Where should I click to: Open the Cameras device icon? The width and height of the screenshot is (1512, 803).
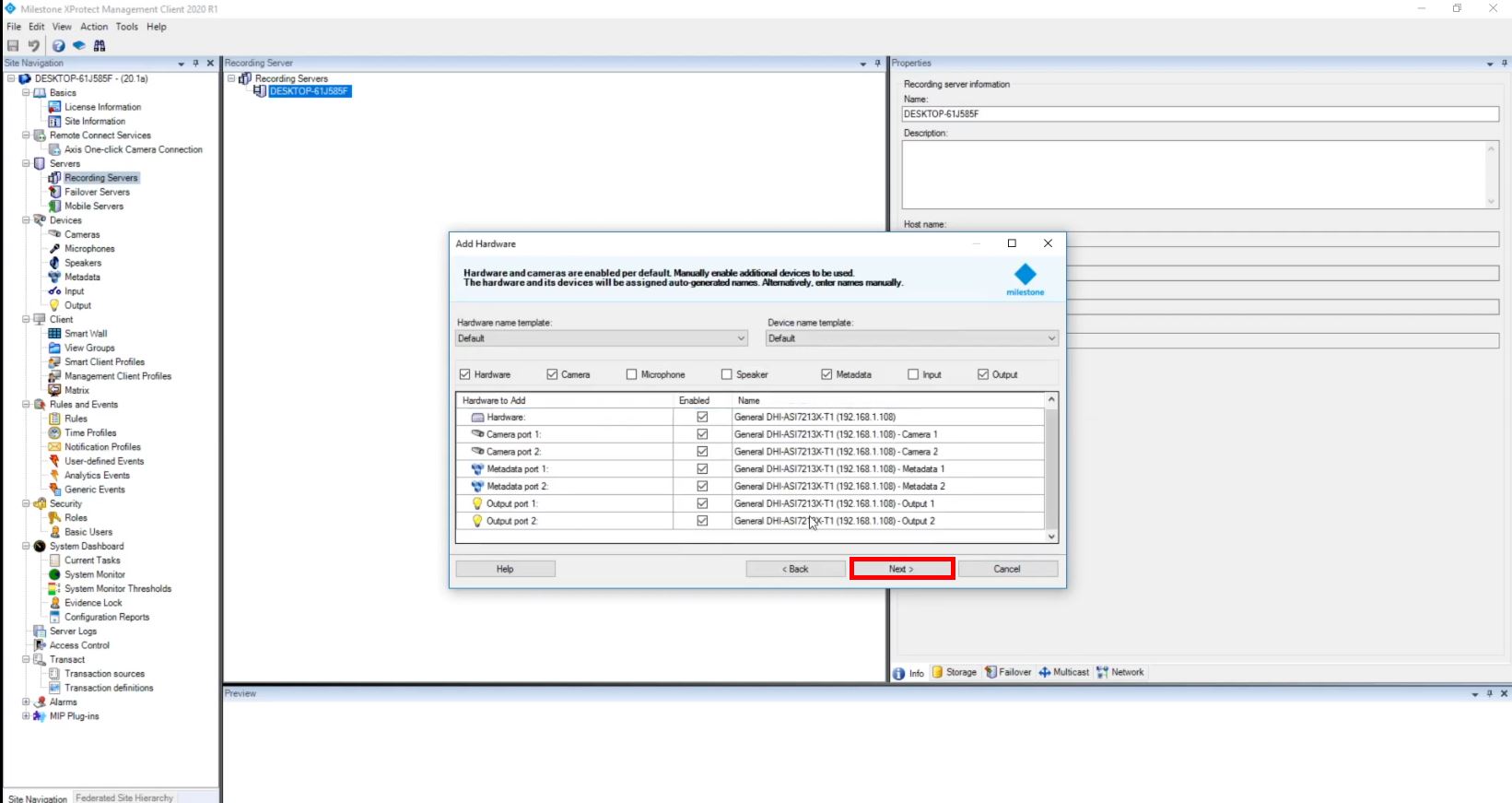tap(54, 234)
